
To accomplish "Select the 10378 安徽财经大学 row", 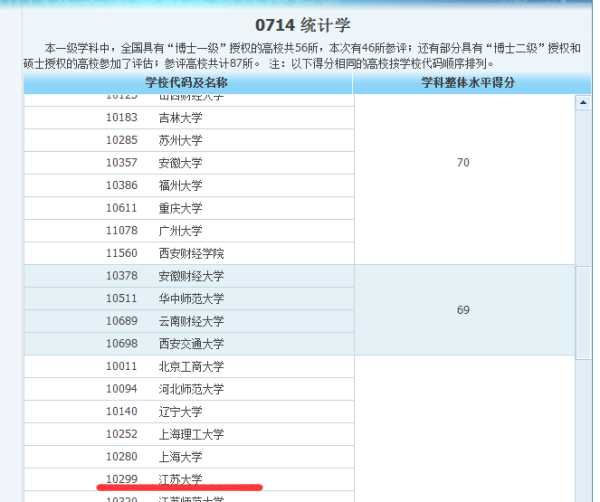I will [x=189, y=276].
